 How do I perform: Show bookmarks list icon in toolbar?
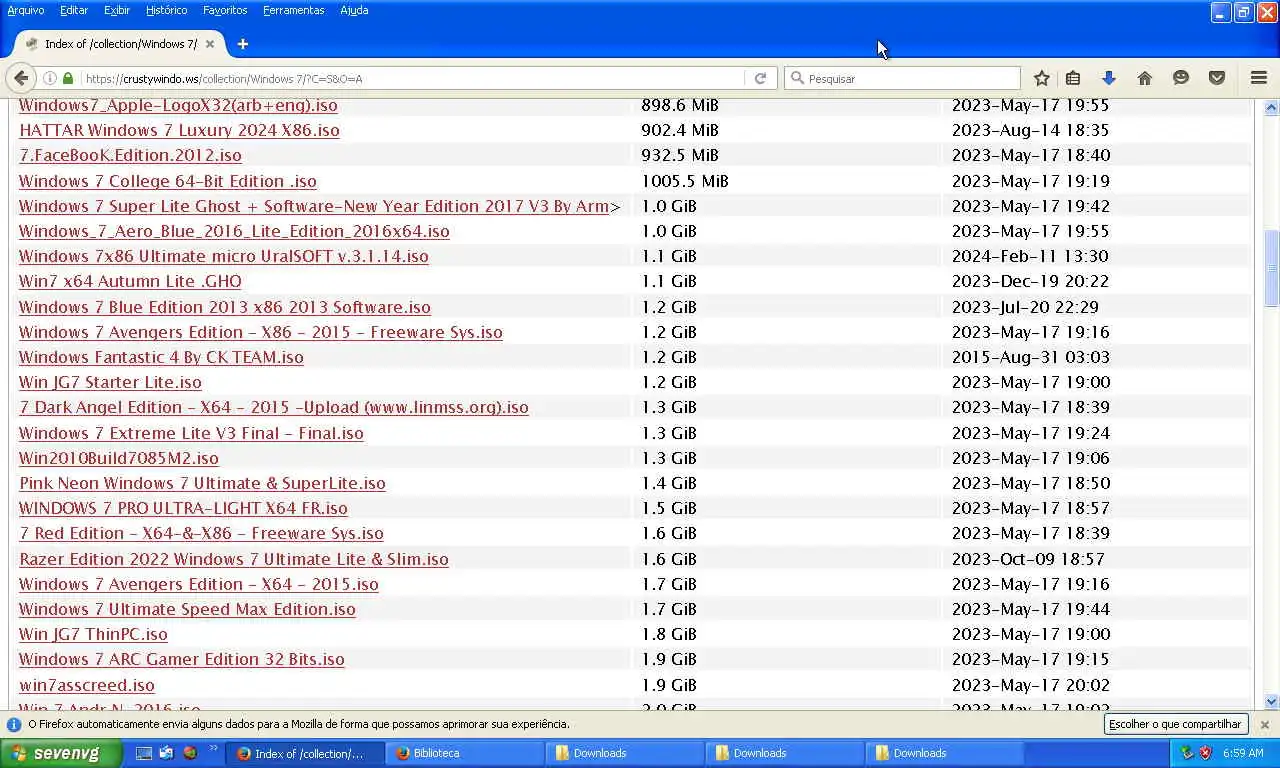[x=1073, y=78]
